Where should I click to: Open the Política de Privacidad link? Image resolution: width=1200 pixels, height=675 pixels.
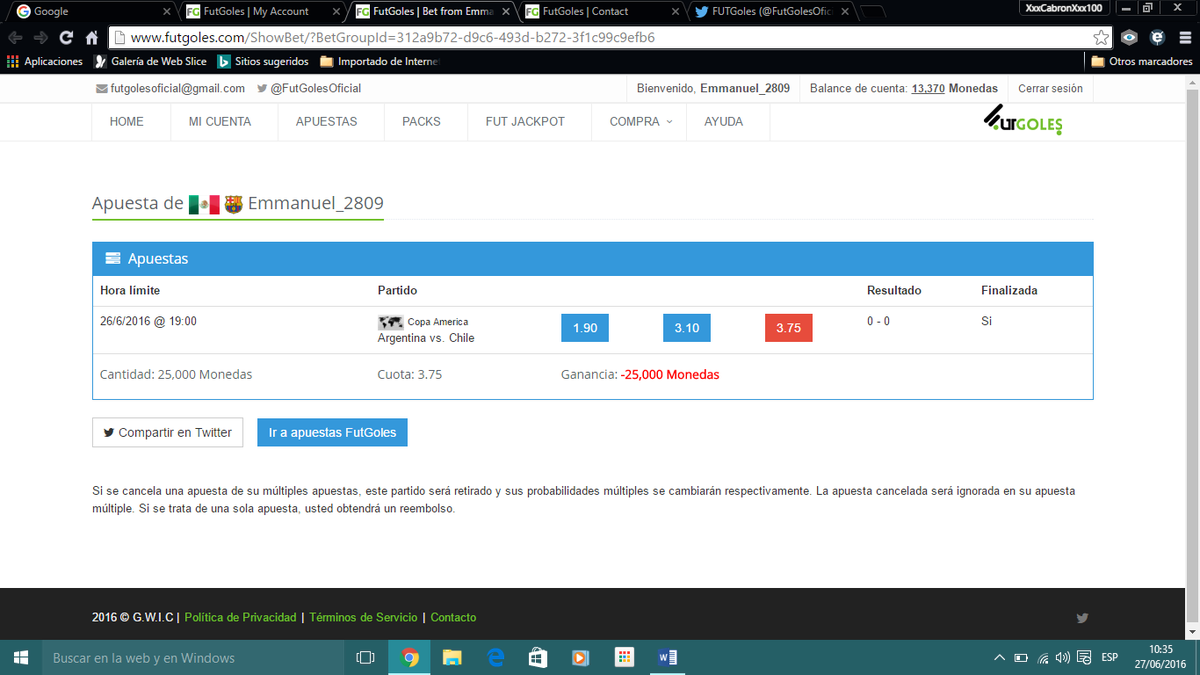(x=241, y=618)
